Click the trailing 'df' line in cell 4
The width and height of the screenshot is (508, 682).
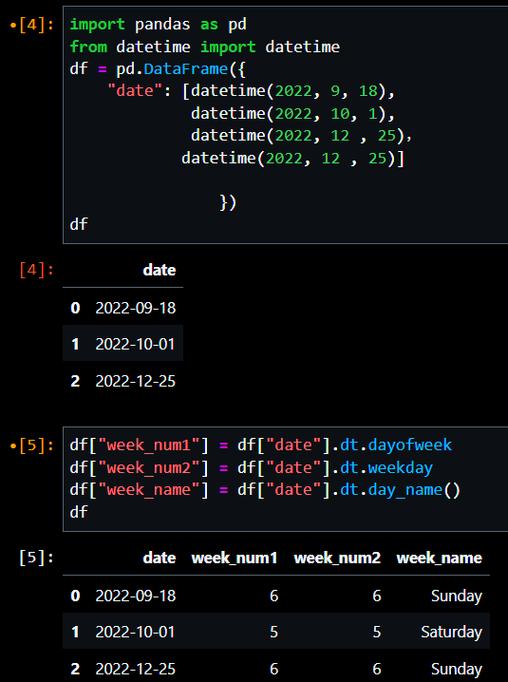[x=79, y=224]
